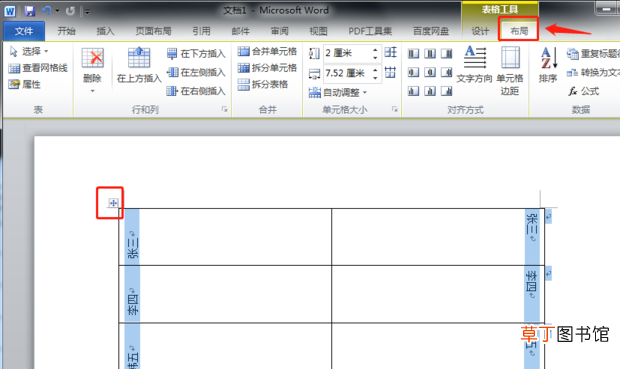Open the PDF工具集 tab

coord(370,31)
